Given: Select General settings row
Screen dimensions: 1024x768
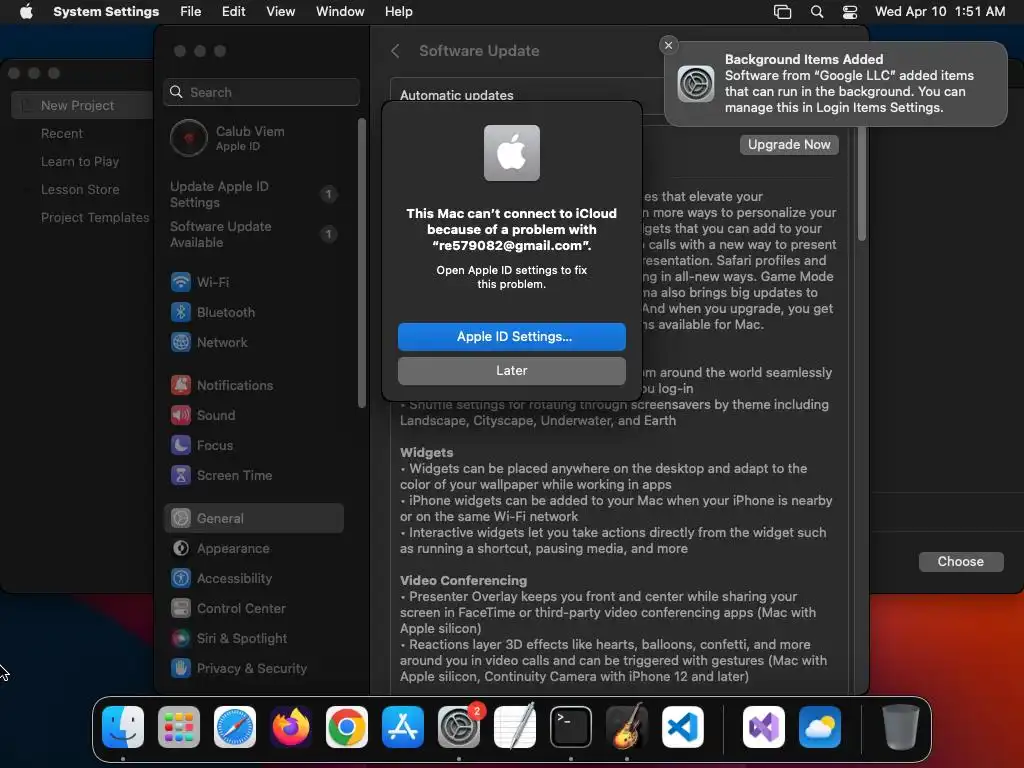Looking at the screenshot, I should click(x=253, y=519).
